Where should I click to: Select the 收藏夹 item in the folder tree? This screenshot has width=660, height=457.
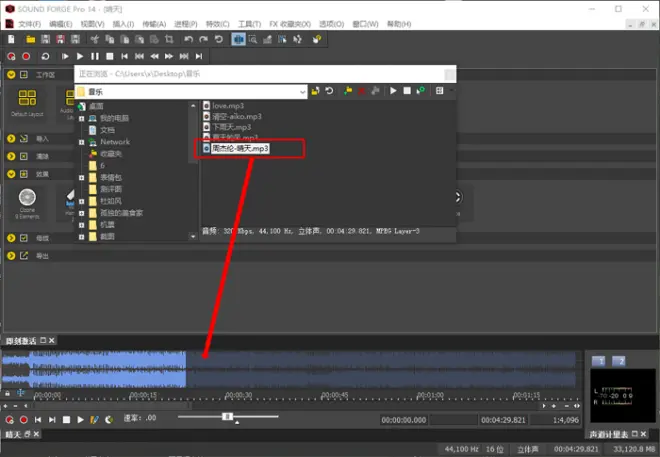click(111, 154)
